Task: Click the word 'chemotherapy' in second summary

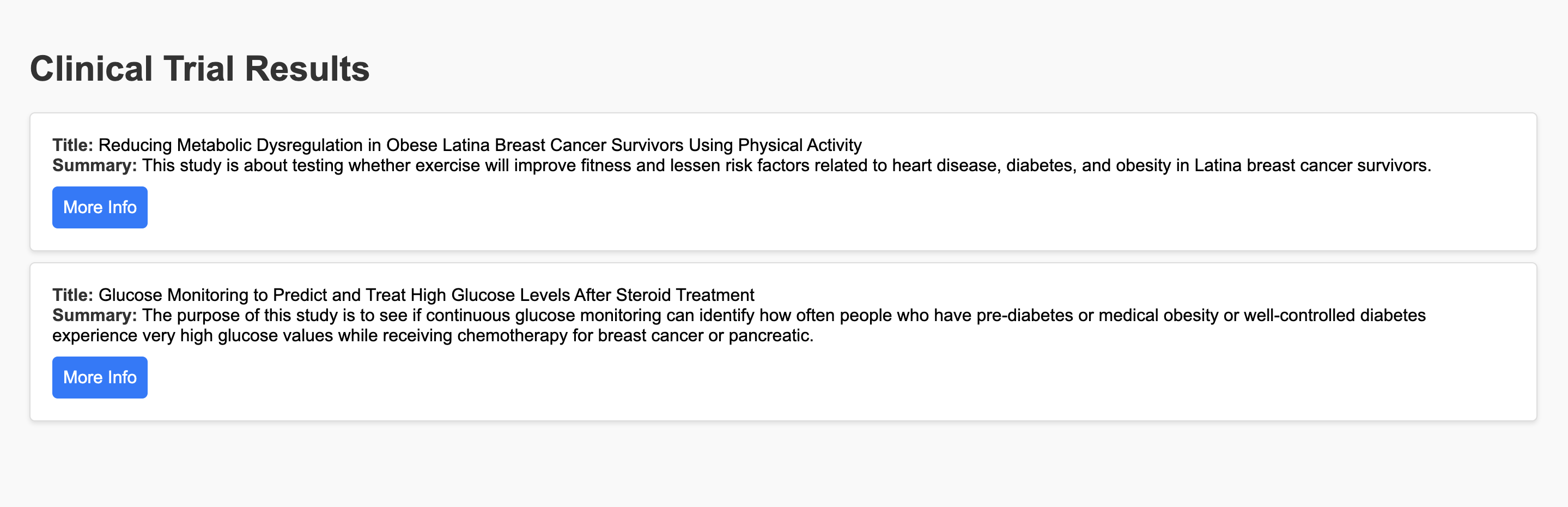Action: pyautogui.click(x=512, y=335)
